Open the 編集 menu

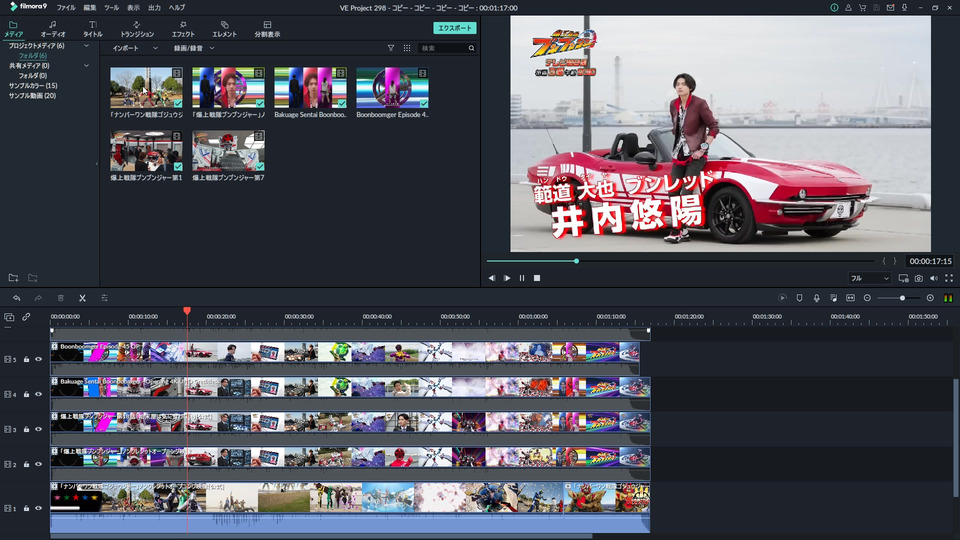click(x=90, y=8)
